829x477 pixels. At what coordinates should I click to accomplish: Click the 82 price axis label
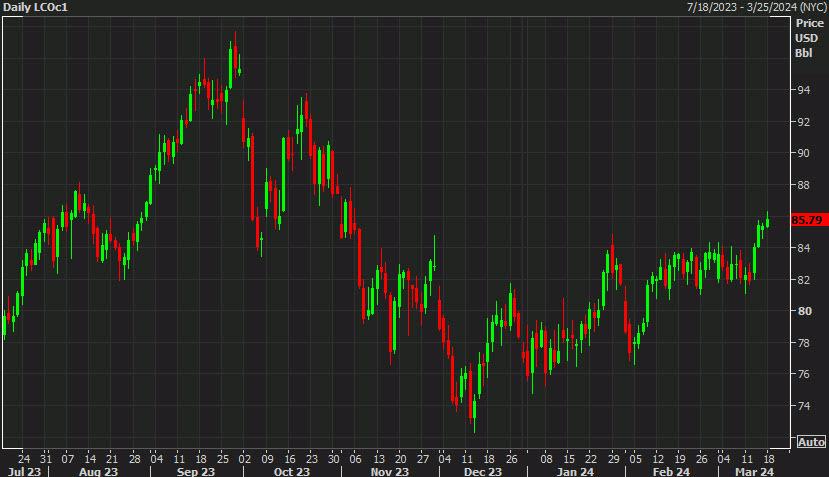pos(804,280)
